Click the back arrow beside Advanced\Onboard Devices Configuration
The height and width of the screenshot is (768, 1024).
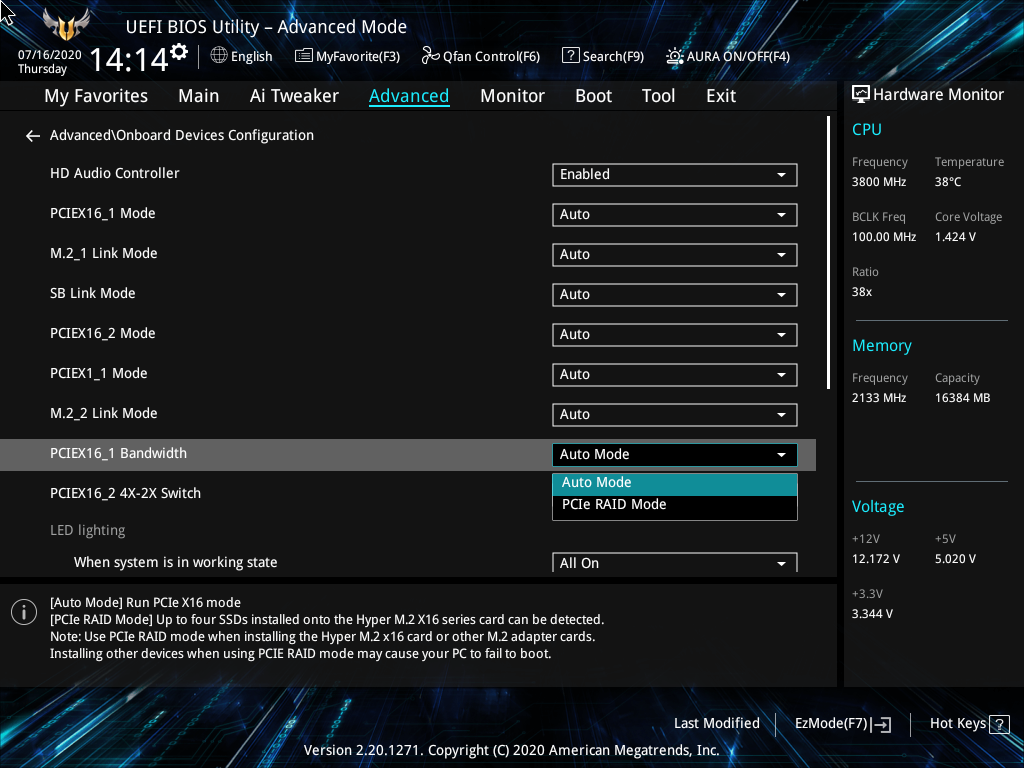coord(33,136)
